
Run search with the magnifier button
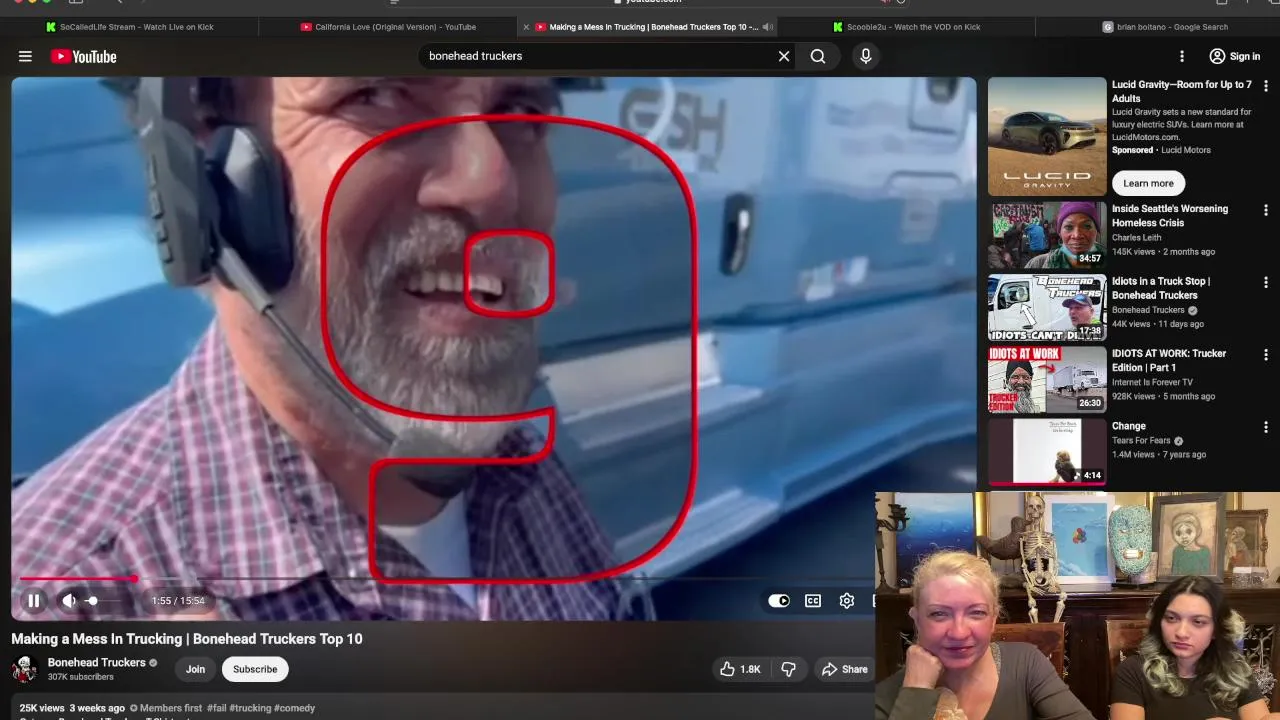[818, 56]
